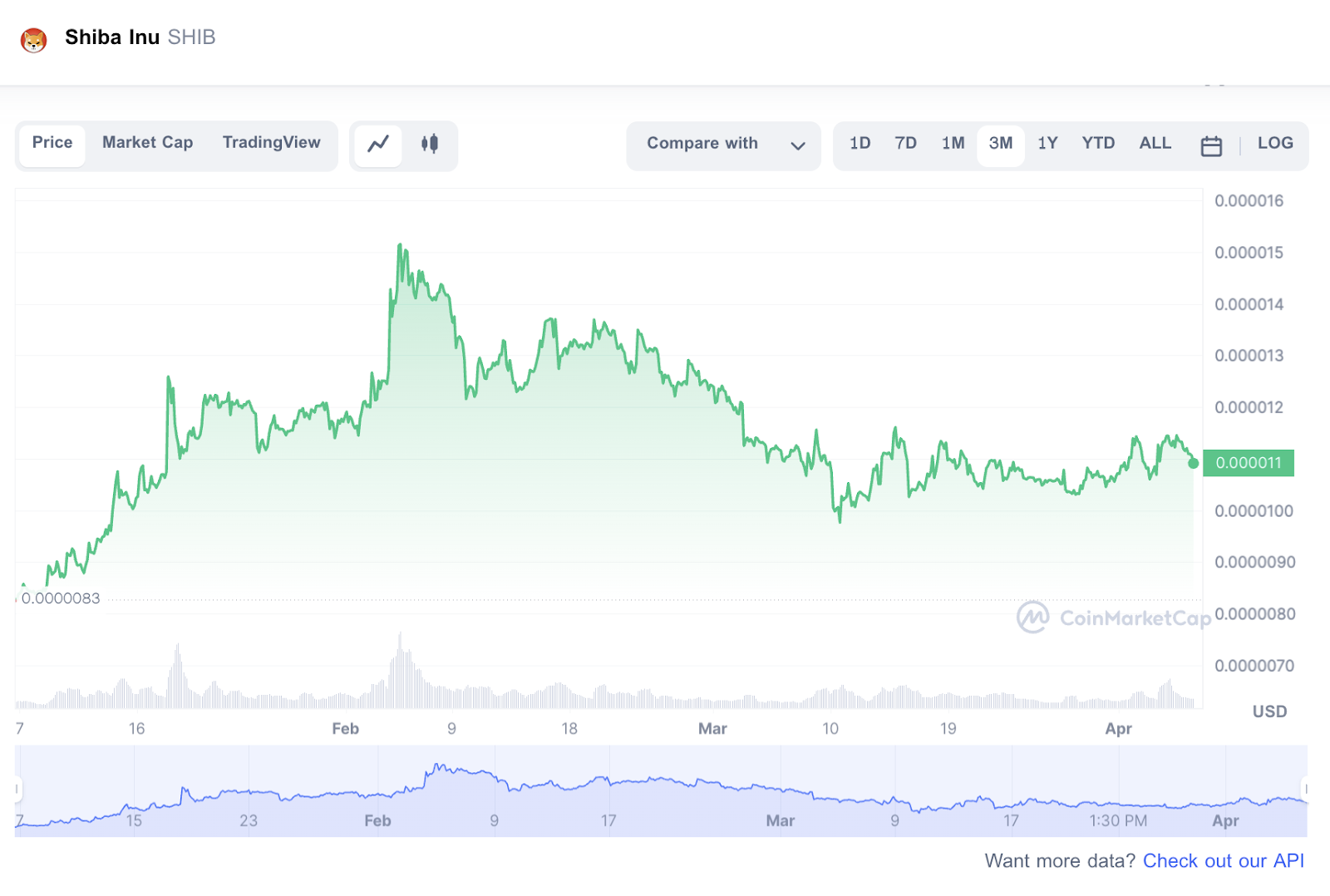Choose the 1Y time range
This screenshot has height=896, width=1330.
1047,143
